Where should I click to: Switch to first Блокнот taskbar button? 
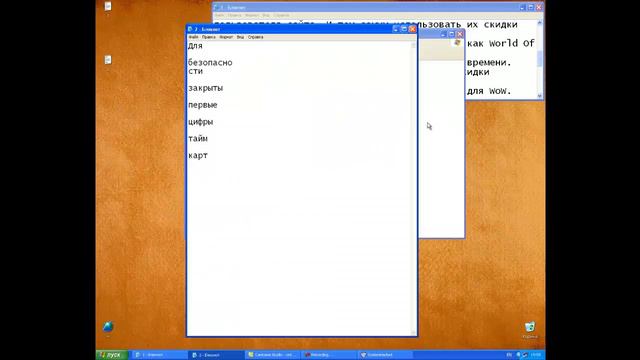160,355
